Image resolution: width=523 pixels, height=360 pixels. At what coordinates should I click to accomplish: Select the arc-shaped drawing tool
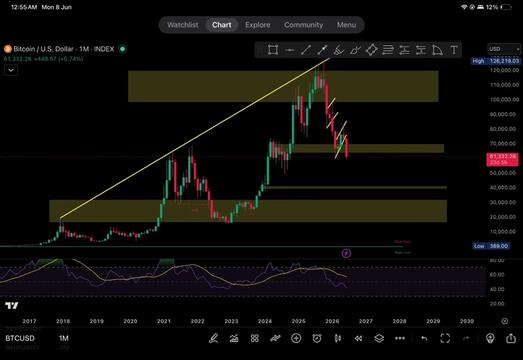pyautogui.click(x=437, y=50)
